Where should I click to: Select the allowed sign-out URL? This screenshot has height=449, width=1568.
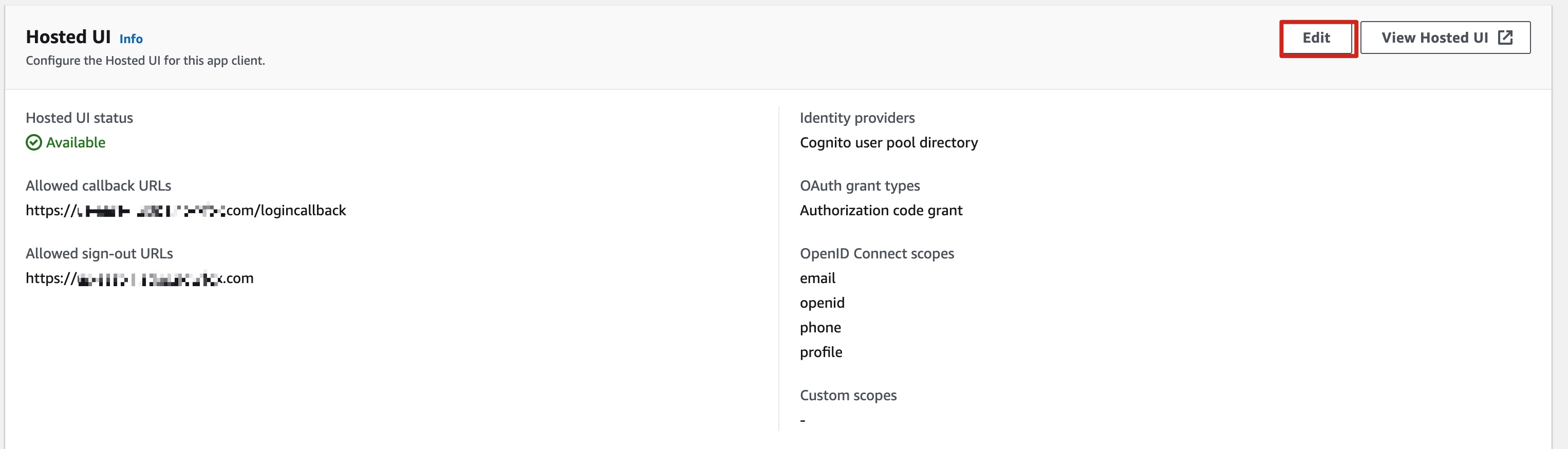[x=139, y=278]
